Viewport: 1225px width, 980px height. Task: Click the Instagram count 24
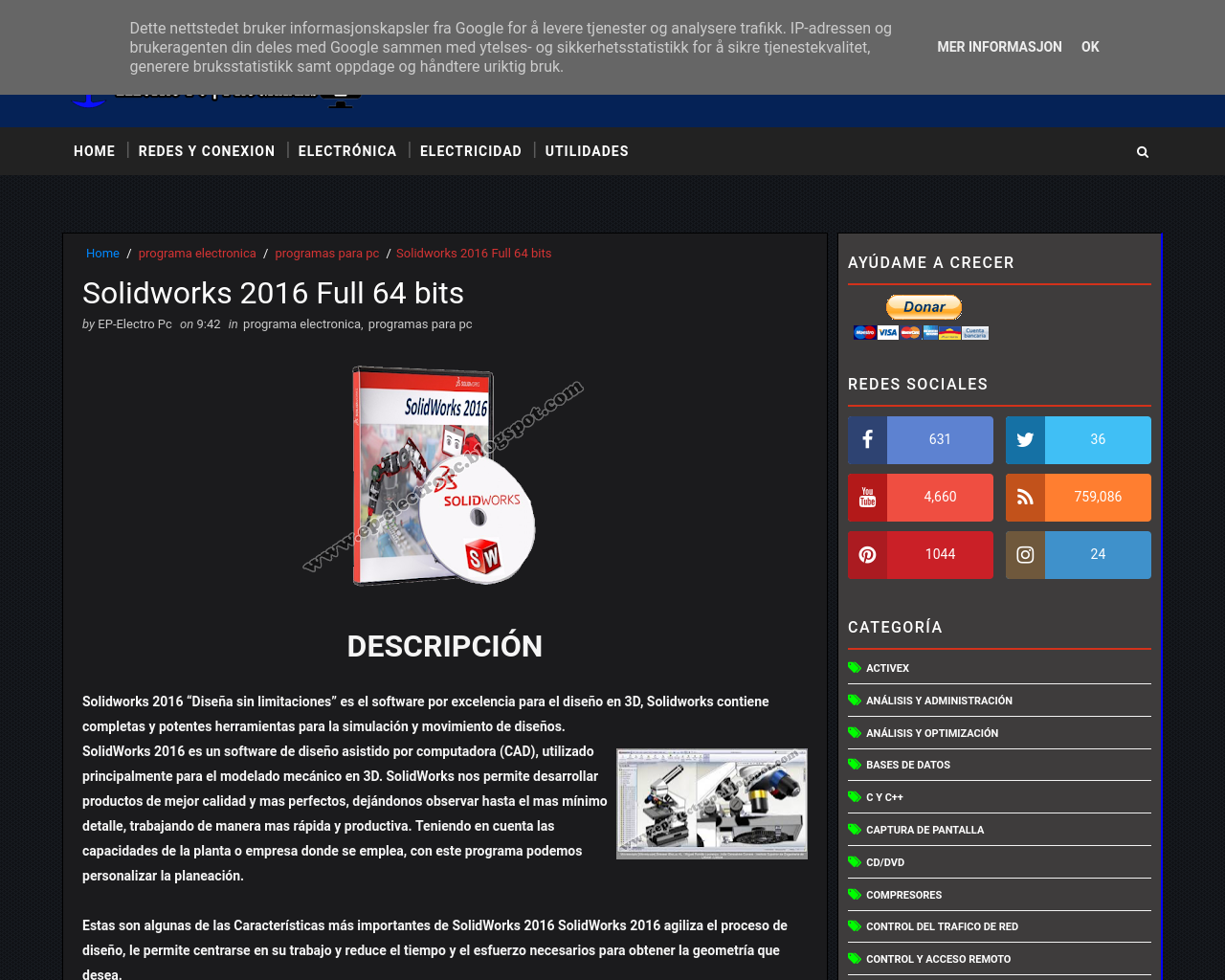(x=1098, y=555)
